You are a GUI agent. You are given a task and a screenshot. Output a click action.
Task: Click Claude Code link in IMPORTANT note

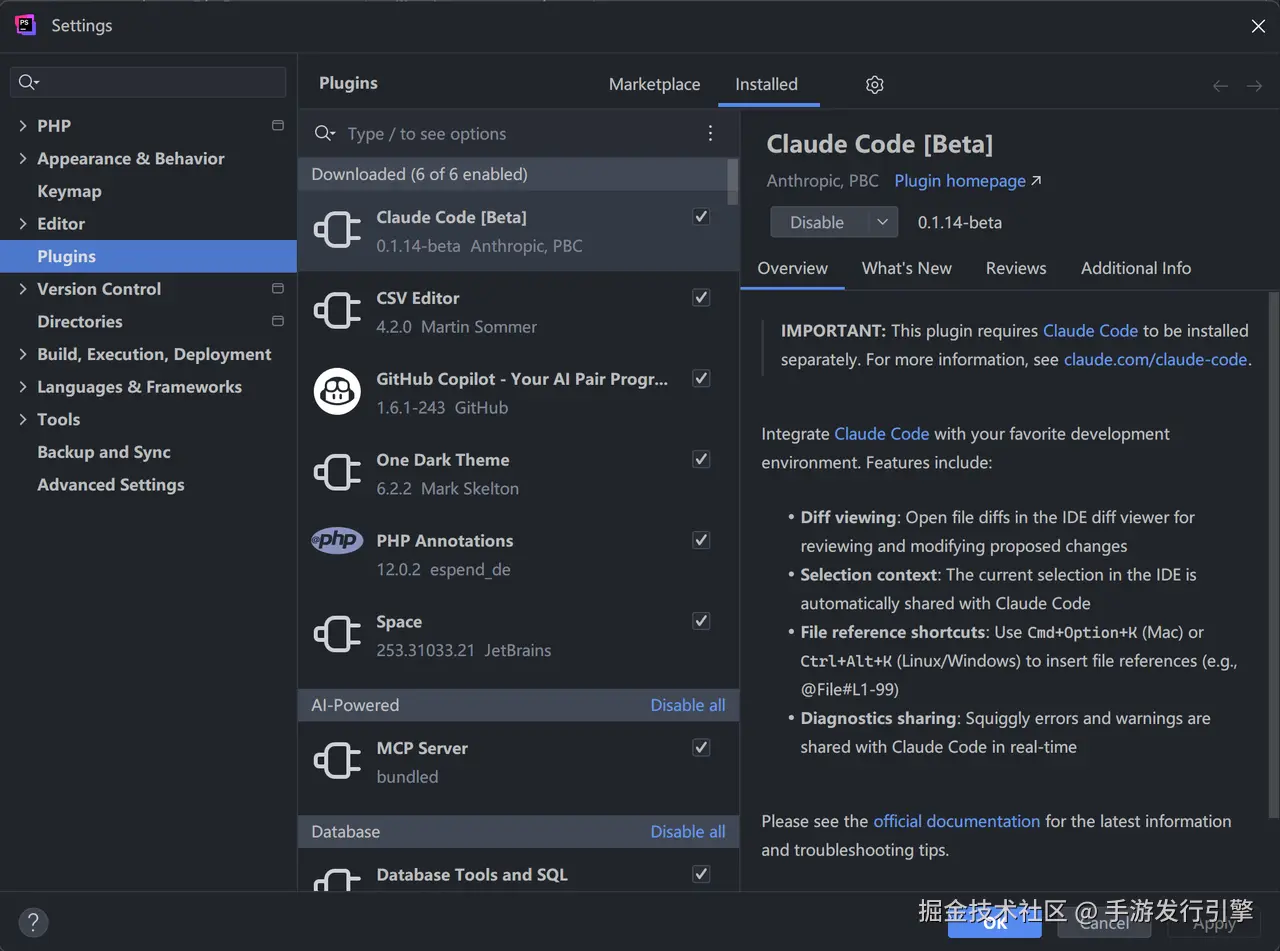(x=1091, y=330)
